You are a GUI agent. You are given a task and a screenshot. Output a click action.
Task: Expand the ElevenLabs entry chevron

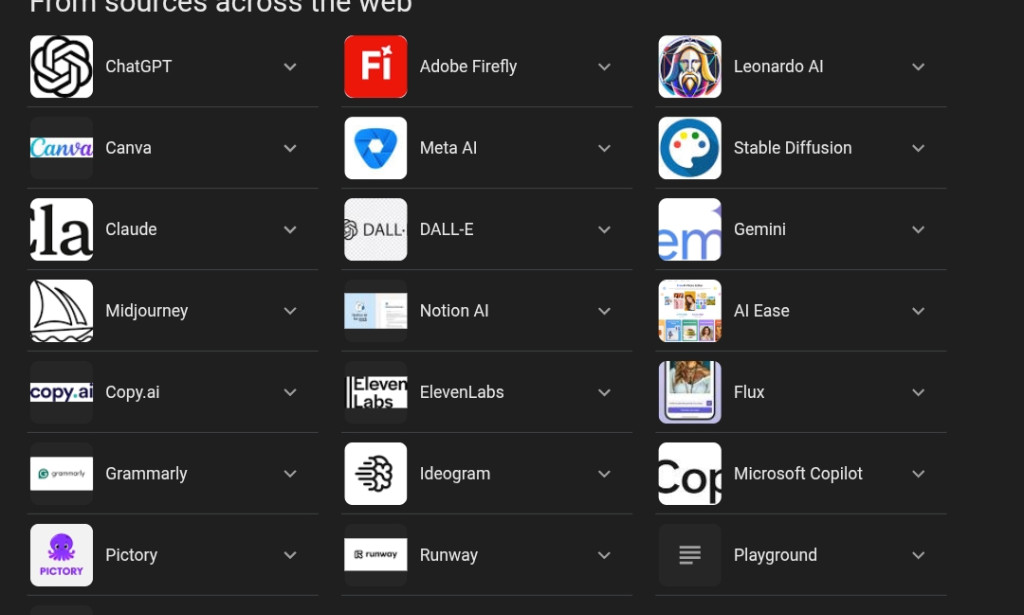click(x=604, y=392)
